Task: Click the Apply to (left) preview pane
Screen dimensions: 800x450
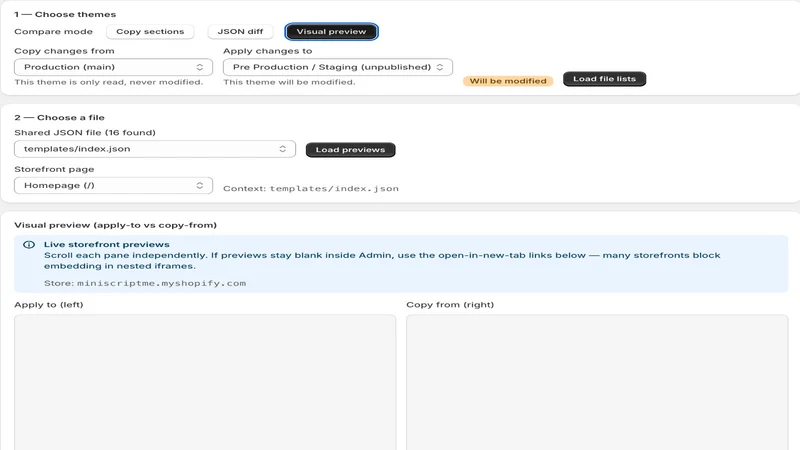Action: pyautogui.click(x=205, y=382)
